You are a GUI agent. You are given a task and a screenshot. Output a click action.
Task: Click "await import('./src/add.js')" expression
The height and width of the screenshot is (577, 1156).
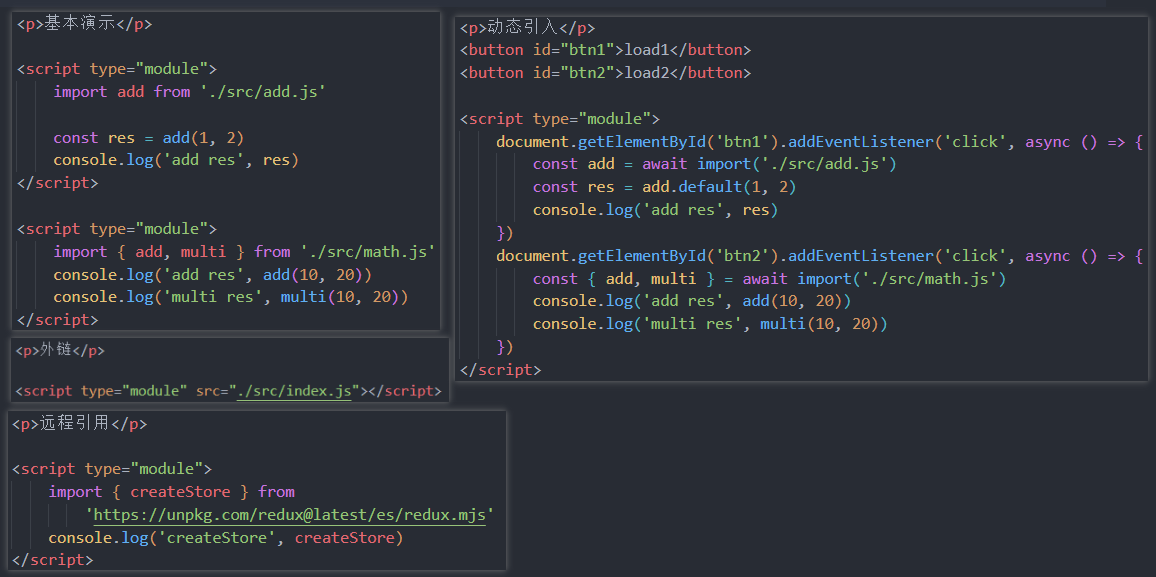click(770, 164)
